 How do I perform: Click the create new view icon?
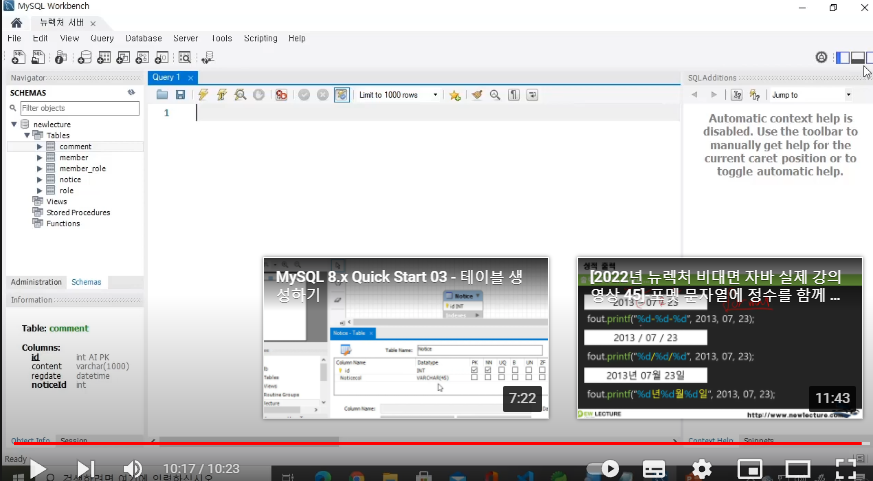click(x=123, y=57)
